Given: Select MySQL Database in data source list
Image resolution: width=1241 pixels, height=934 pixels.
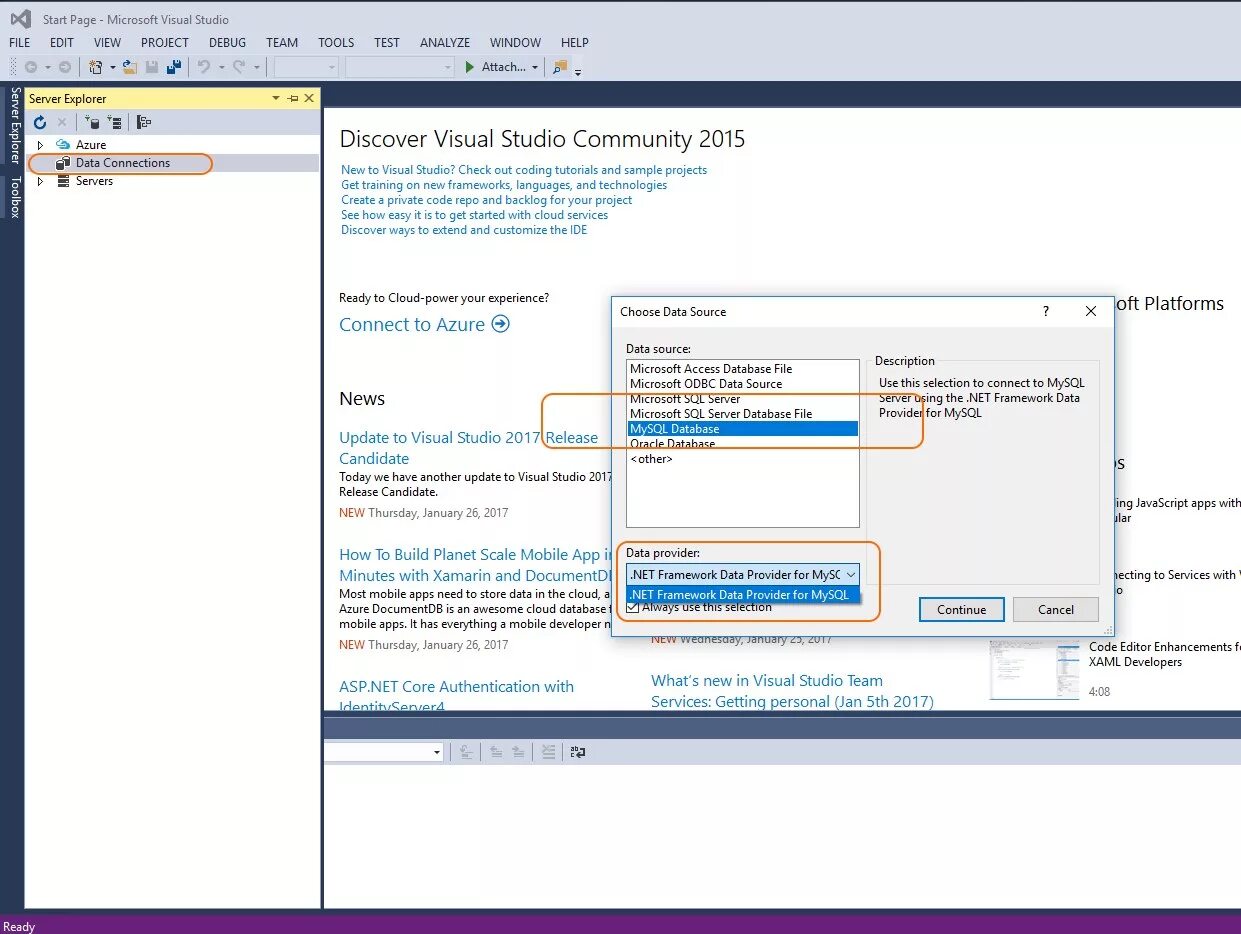Looking at the screenshot, I should point(743,429).
